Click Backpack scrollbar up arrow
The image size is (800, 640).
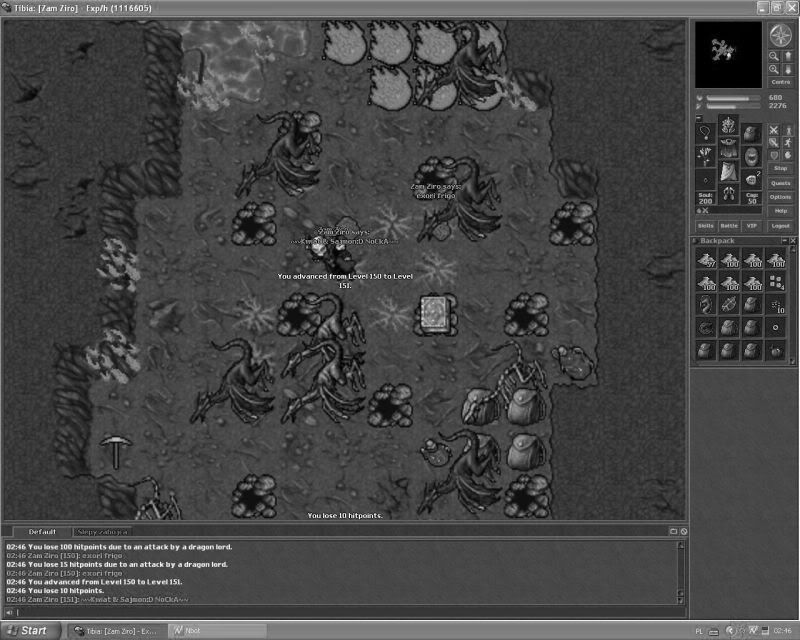point(793,250)
